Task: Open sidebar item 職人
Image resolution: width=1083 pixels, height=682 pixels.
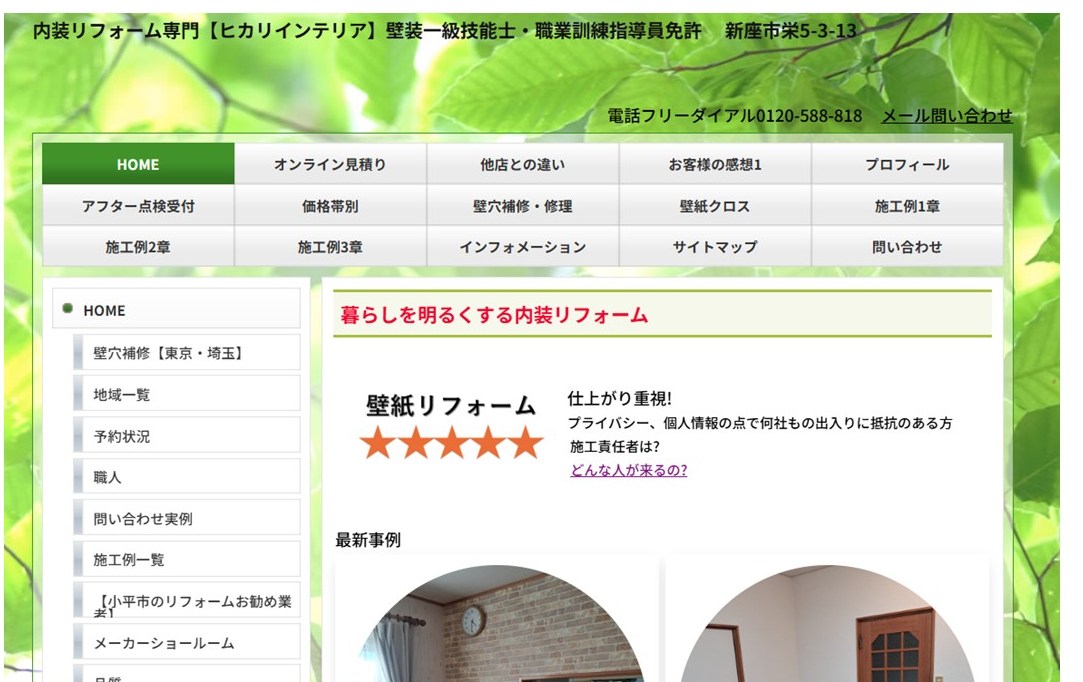Action: click(x=186, y=477)
